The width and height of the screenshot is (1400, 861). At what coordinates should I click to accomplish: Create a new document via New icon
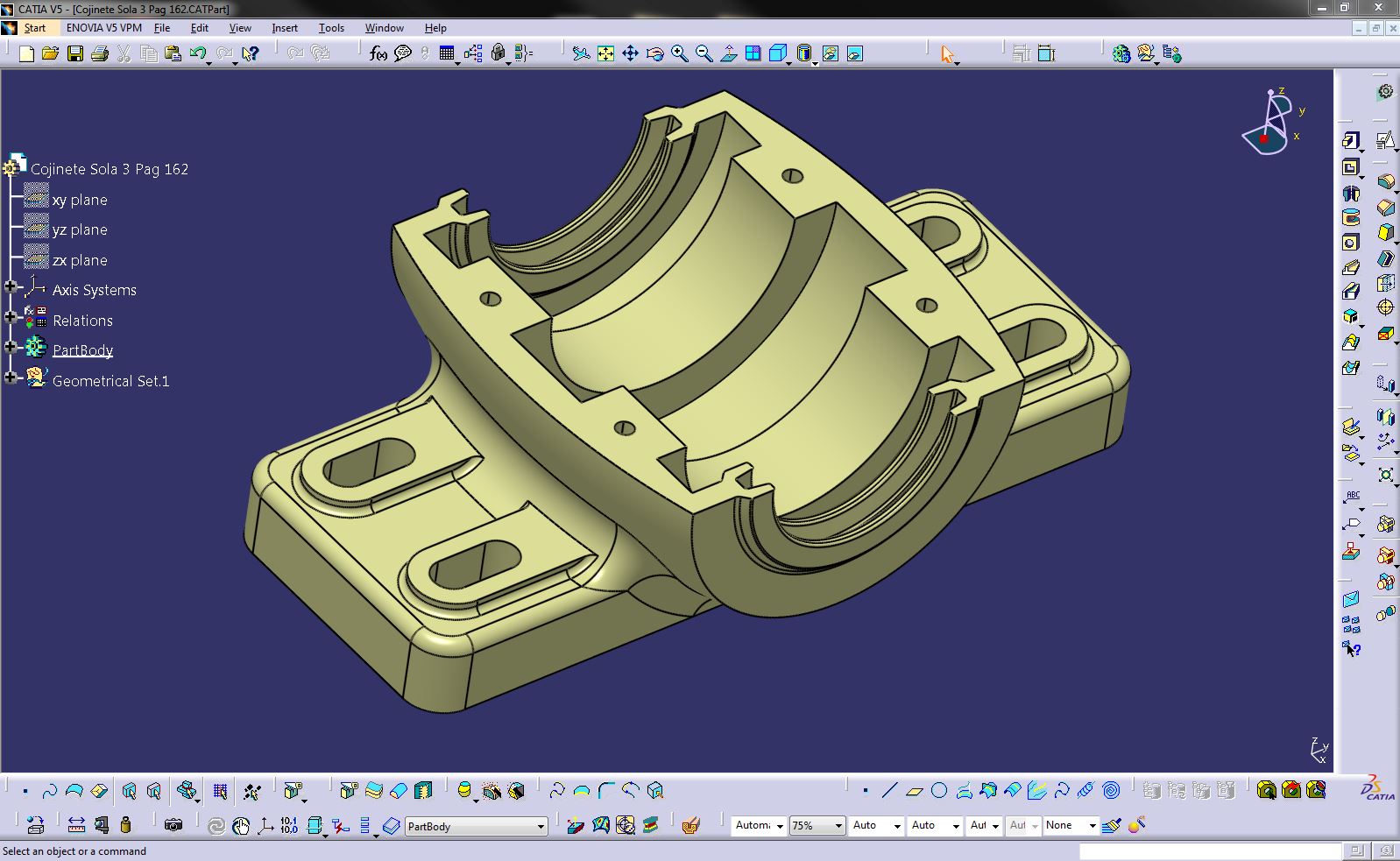click(26, 54)
